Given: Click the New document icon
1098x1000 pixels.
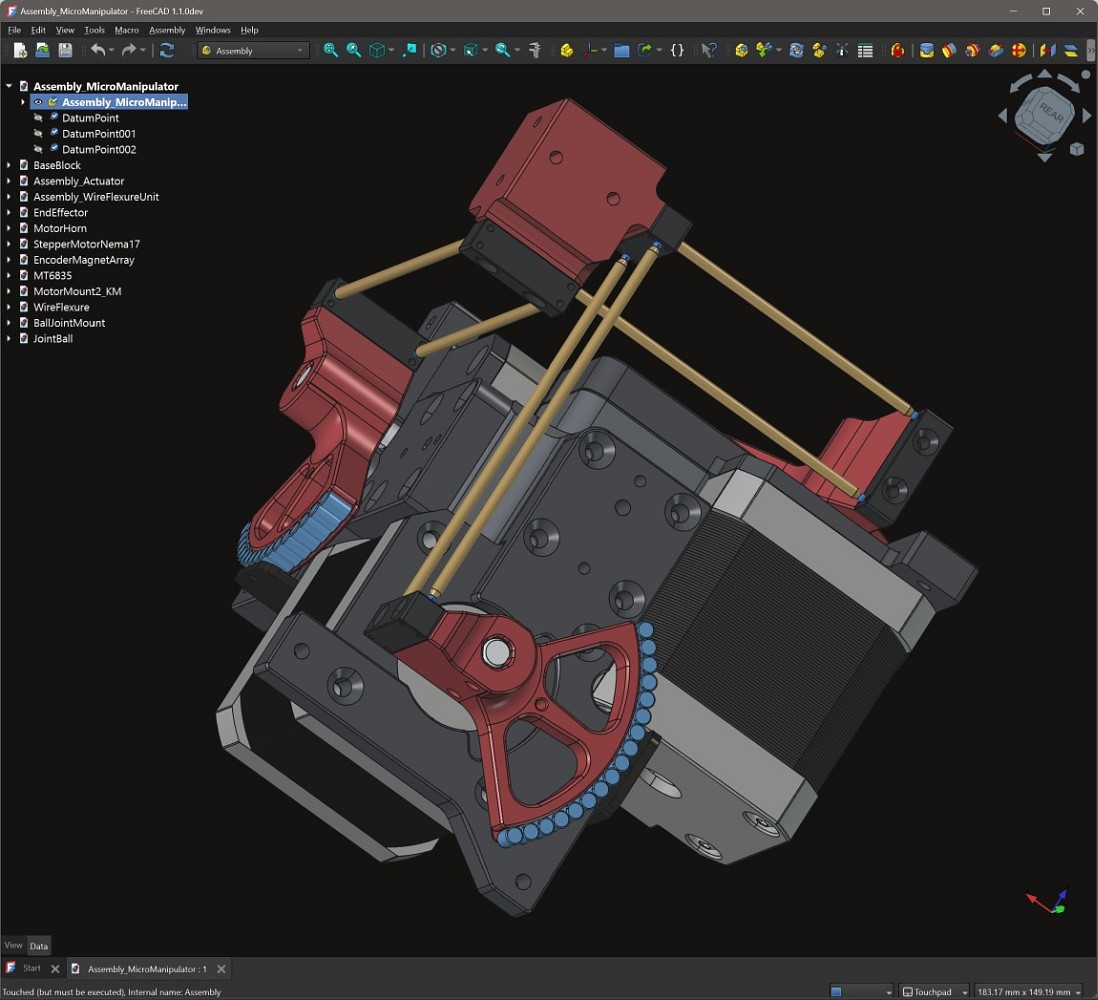Looking at the screenshot, I should (20, 50).
